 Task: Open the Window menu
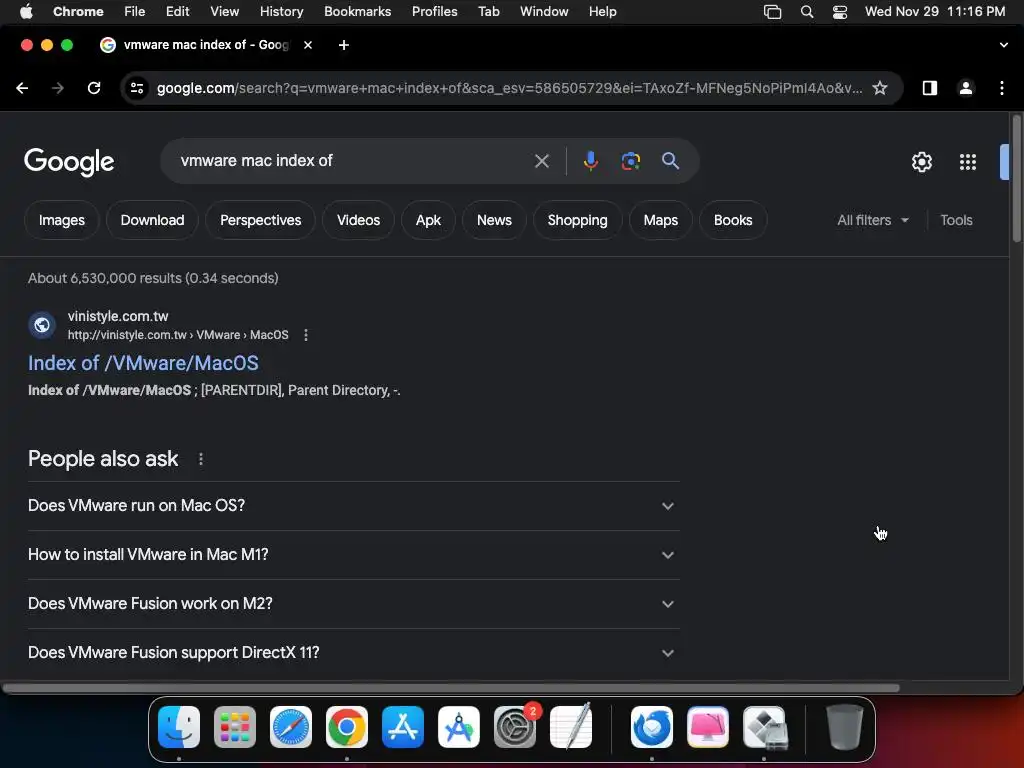[x=544, y=12]
